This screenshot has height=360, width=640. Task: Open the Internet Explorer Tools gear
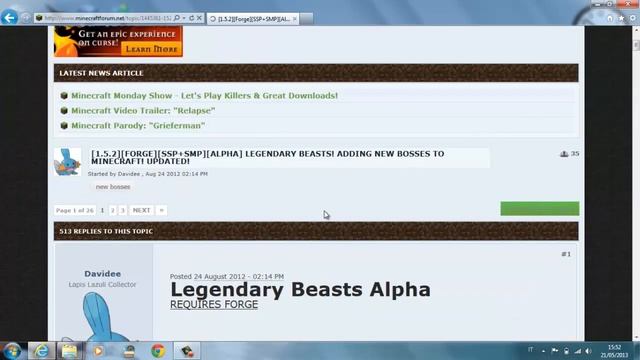tap(633, 18)
